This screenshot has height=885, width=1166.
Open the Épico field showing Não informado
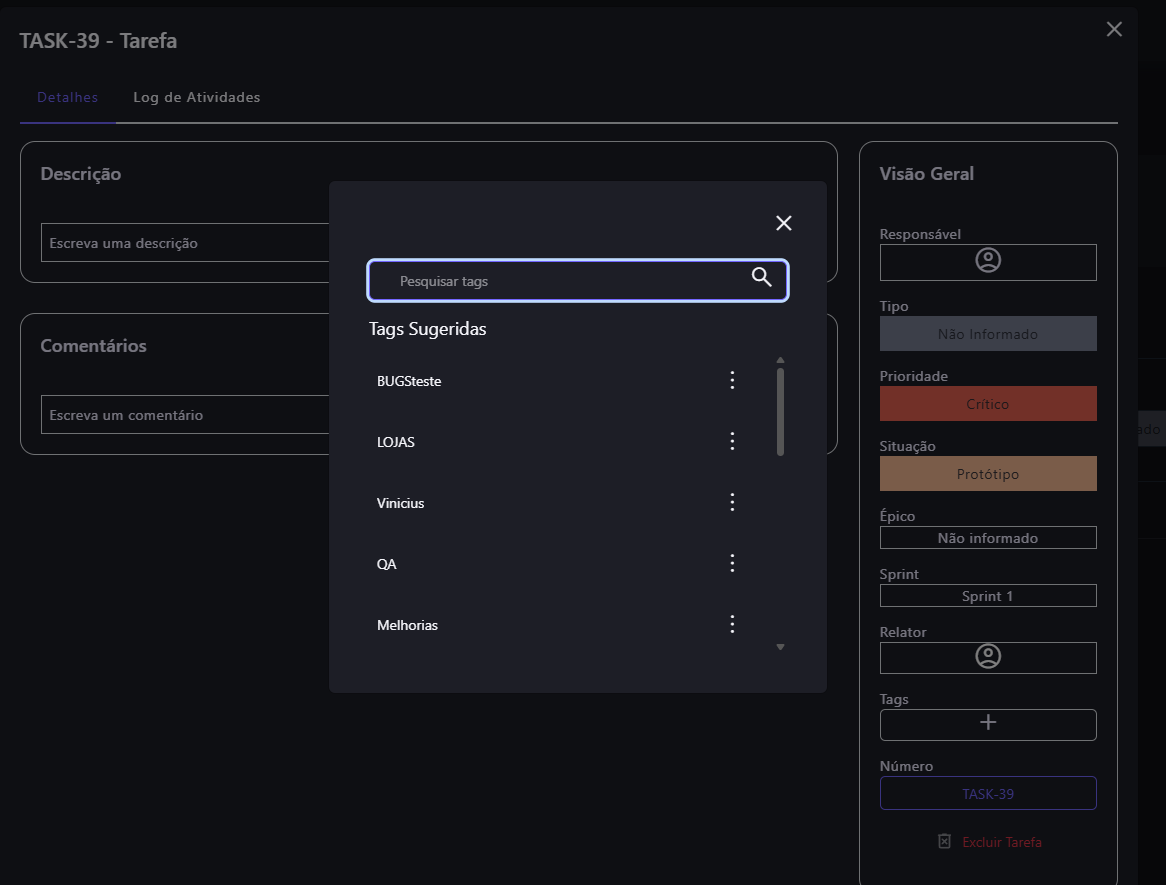988,538
